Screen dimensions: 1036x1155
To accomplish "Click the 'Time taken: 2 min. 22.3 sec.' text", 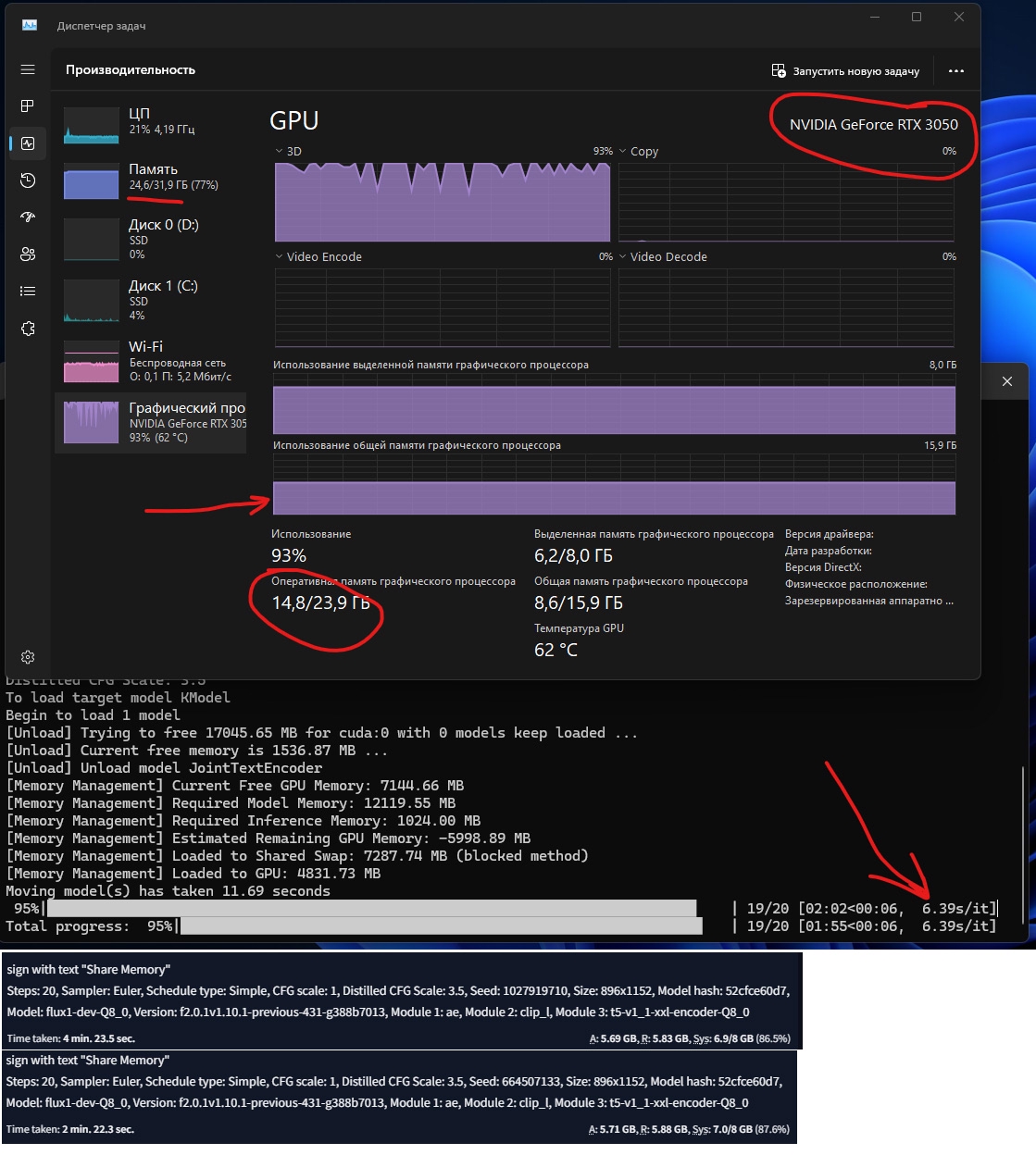I will 69,1129.
